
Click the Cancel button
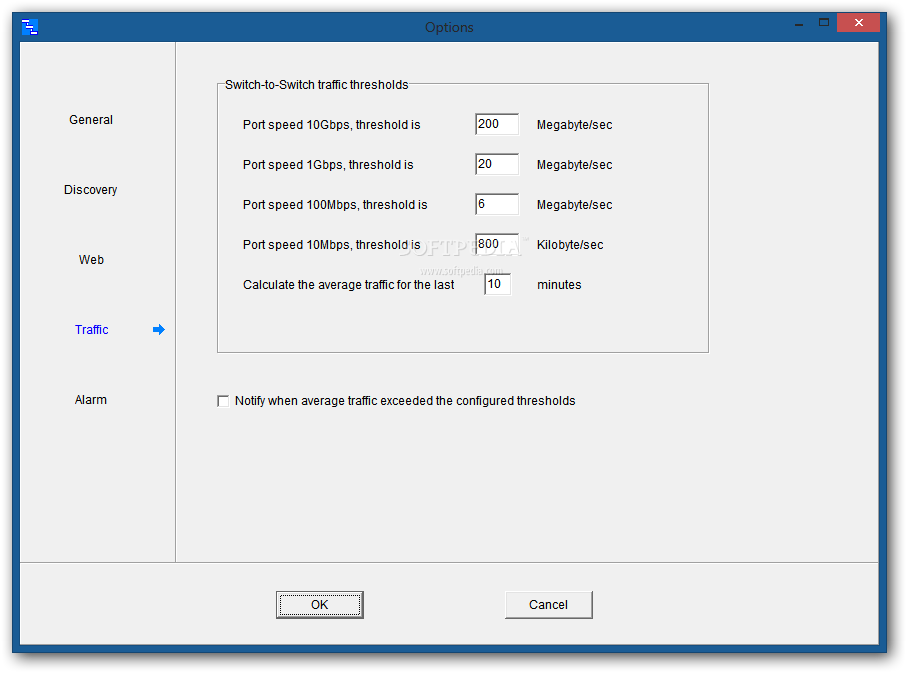[548, 605]
